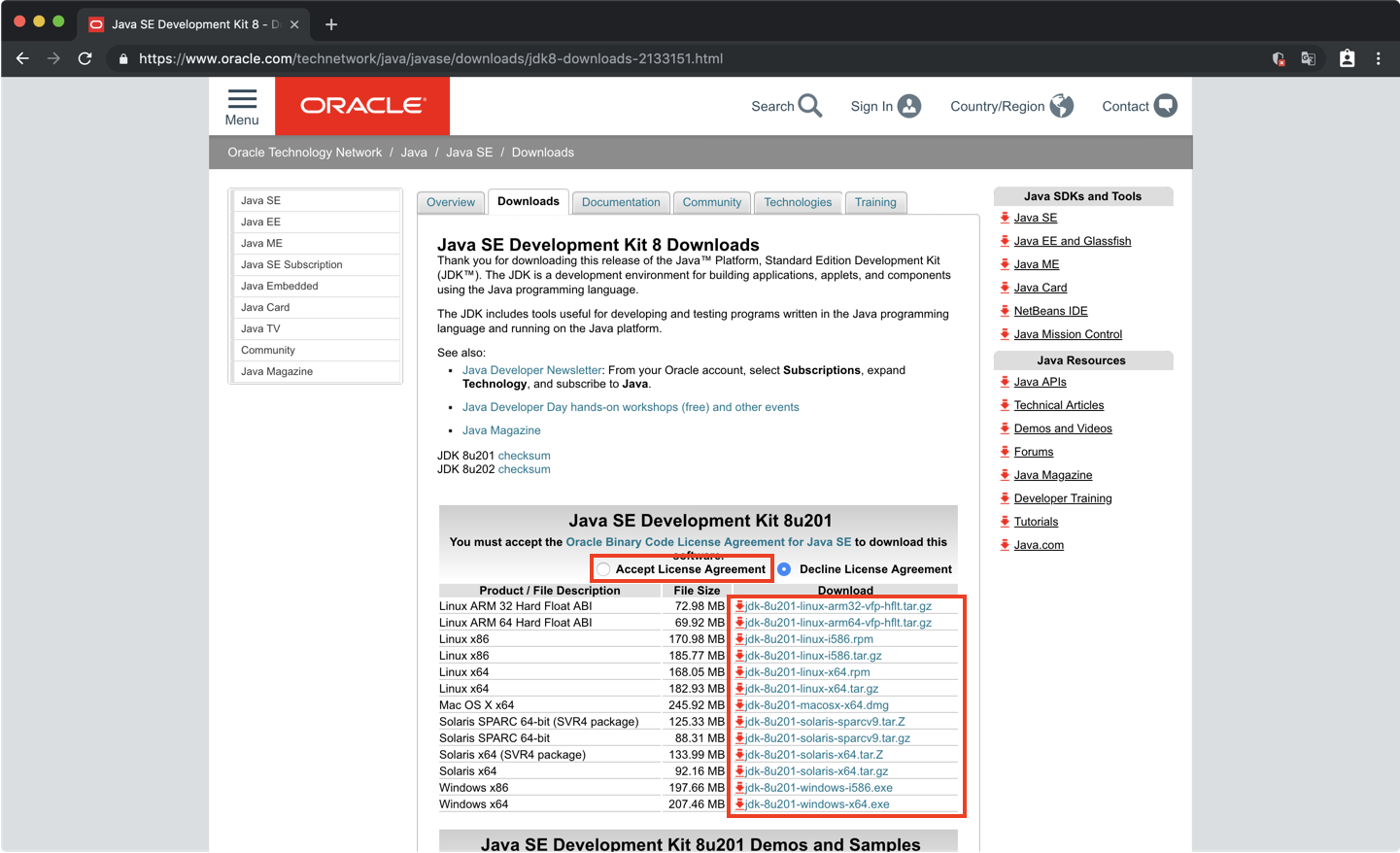1400x853 pixels.
Task: Click arrow icon beside Tutorials
Action: coord(1005,522)
